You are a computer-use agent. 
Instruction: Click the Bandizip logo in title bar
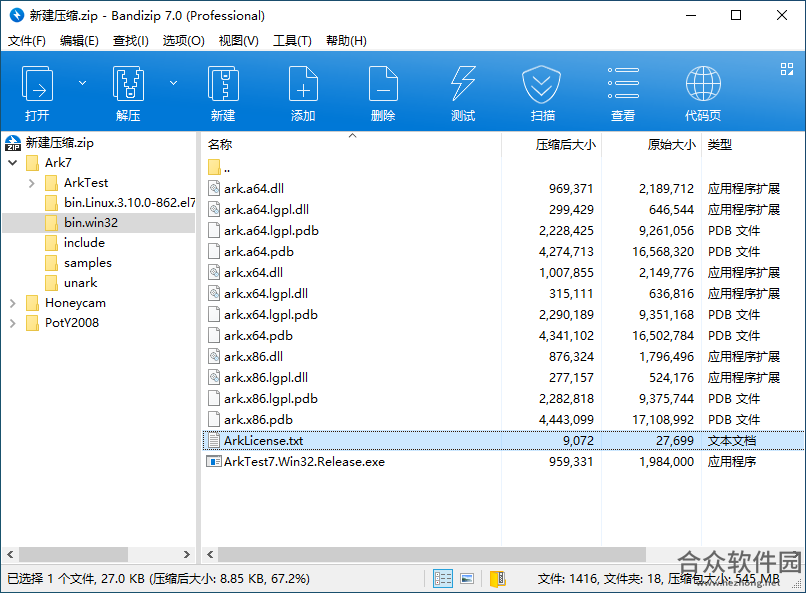pos(16,15)
